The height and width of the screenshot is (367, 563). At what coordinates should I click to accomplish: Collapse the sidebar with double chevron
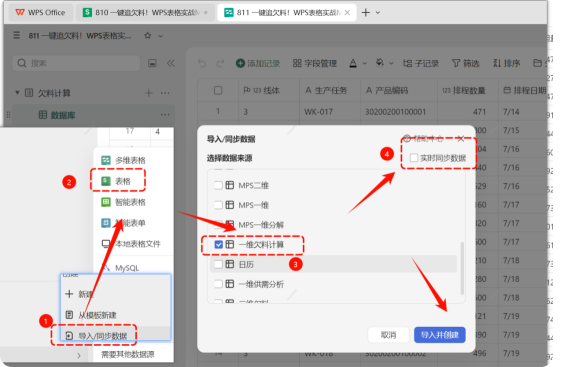(x=171, y=64)
